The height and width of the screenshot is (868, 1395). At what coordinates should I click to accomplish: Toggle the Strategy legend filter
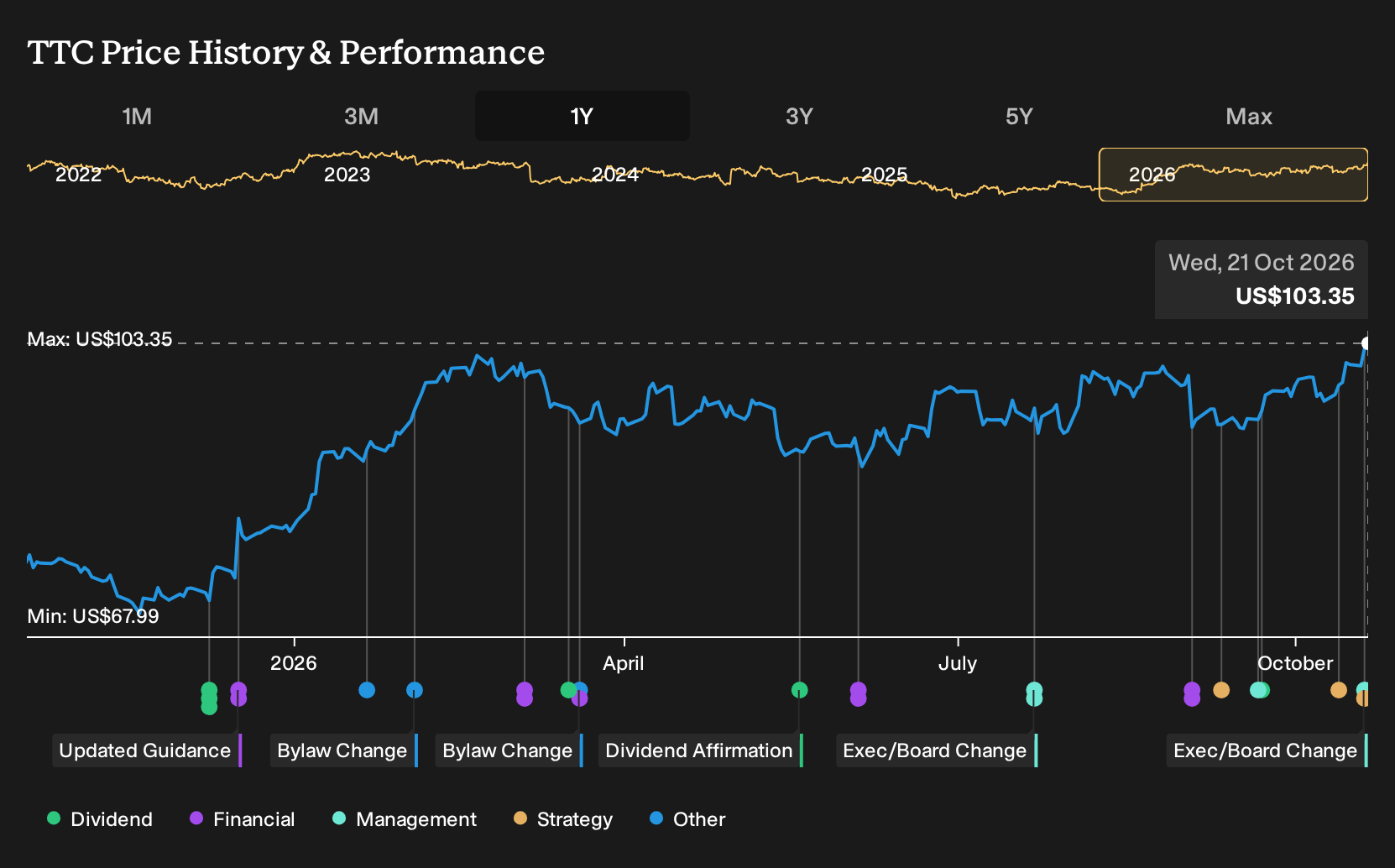[x=563, y=819]
